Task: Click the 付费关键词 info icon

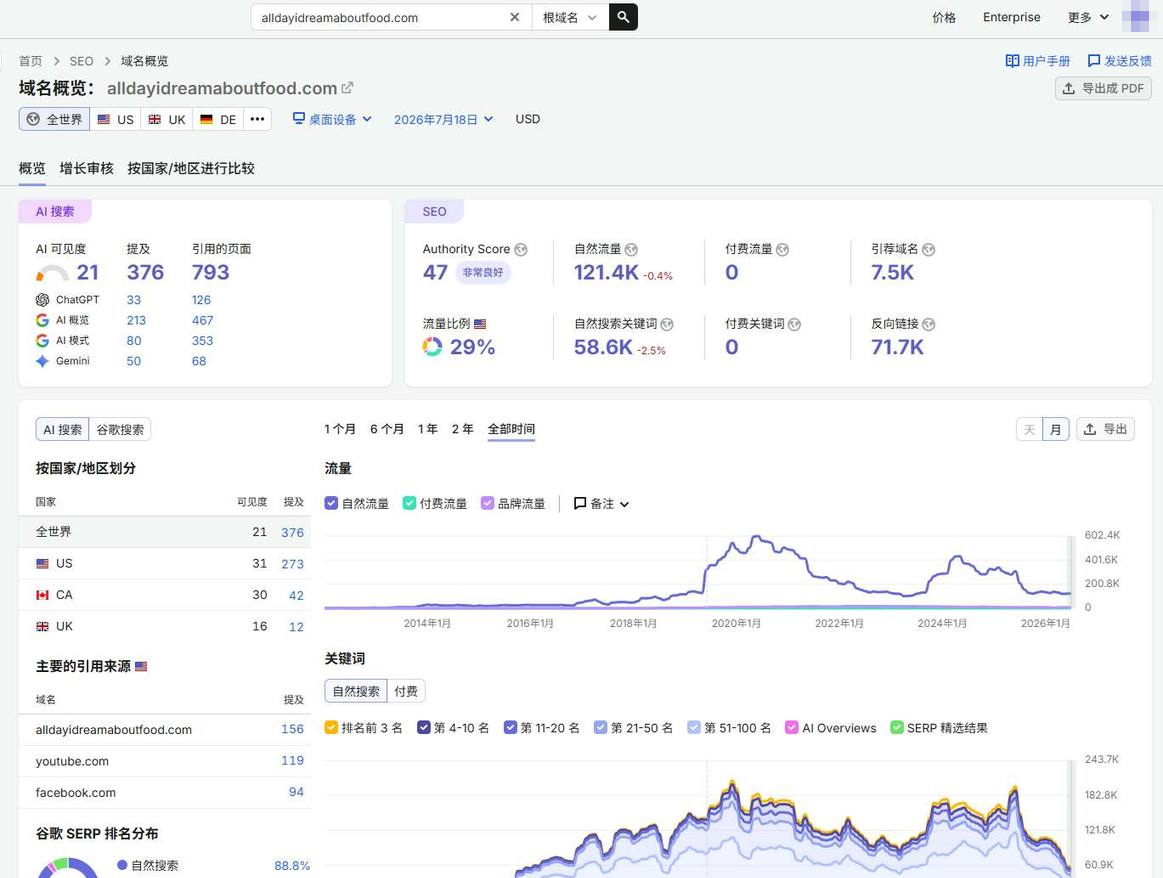Action: coord(794,325)
